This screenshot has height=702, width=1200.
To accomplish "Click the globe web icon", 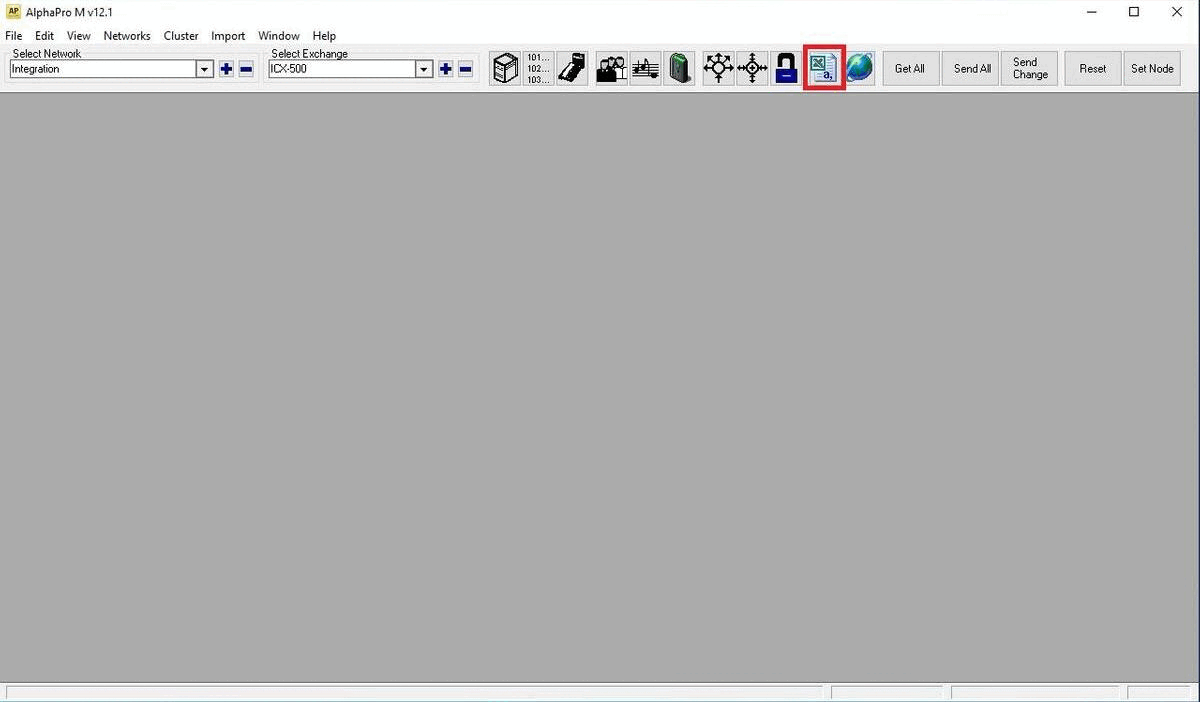I will [x=859, y=68].
